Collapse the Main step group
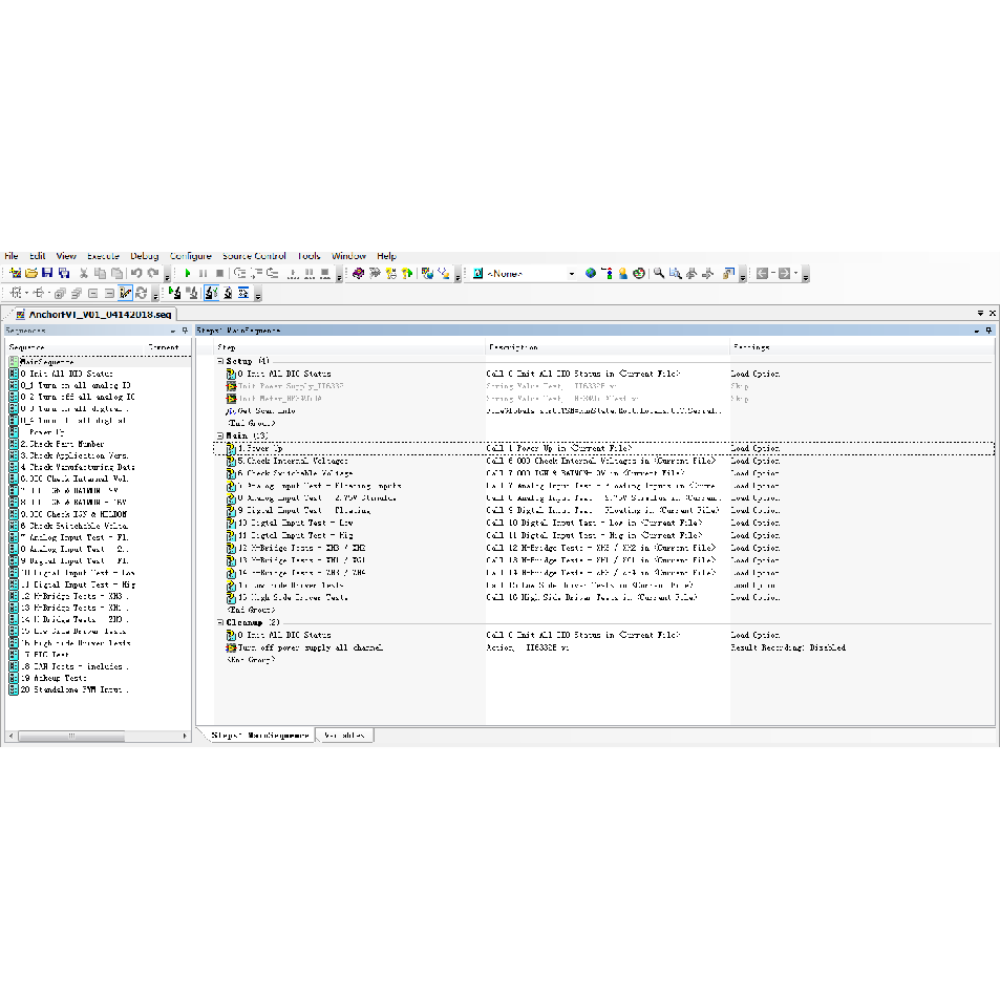The height and width of the screenshot is (1000, 1000). coord(221,436)
